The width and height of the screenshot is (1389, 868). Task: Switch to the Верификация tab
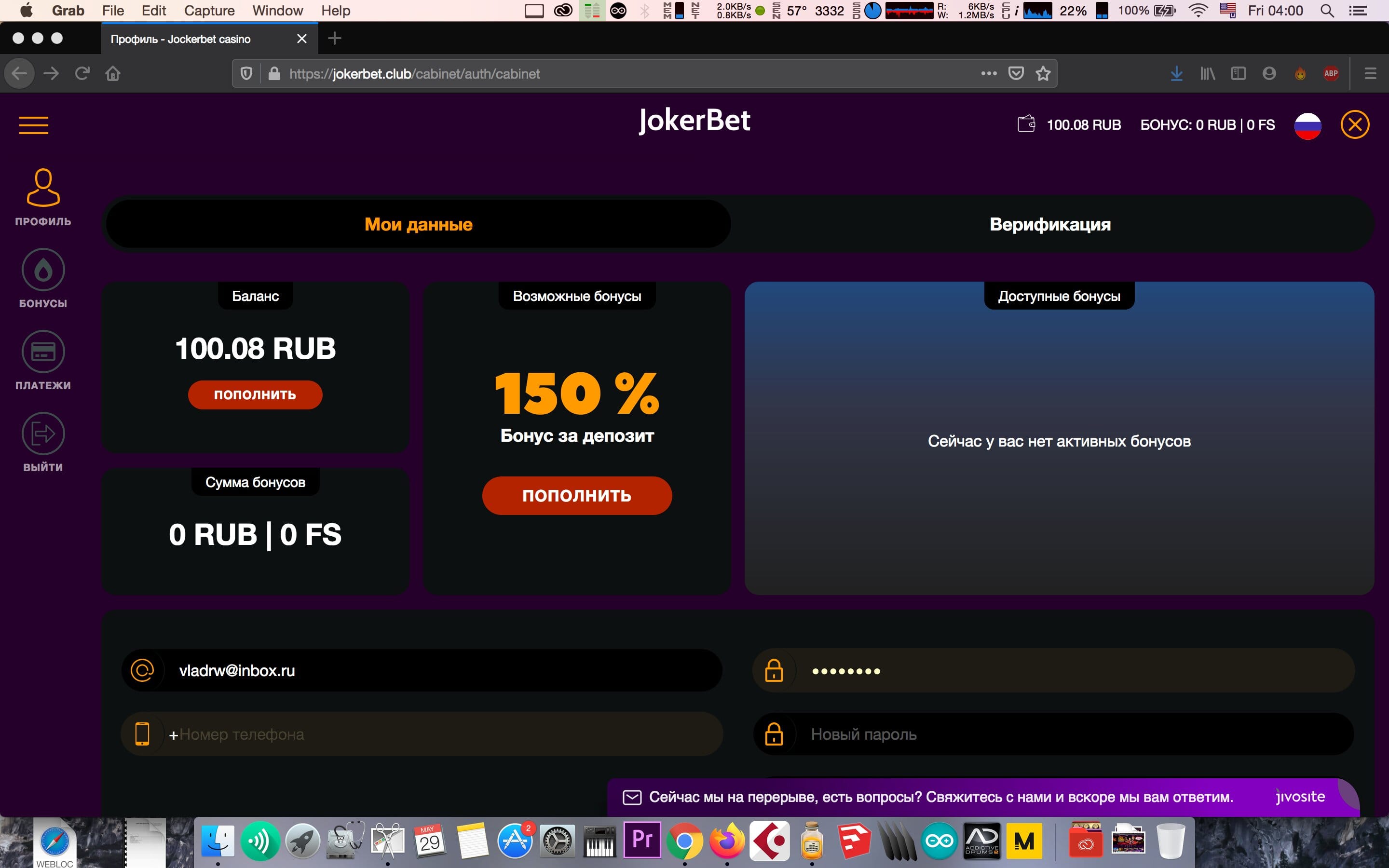point(1050,224)
